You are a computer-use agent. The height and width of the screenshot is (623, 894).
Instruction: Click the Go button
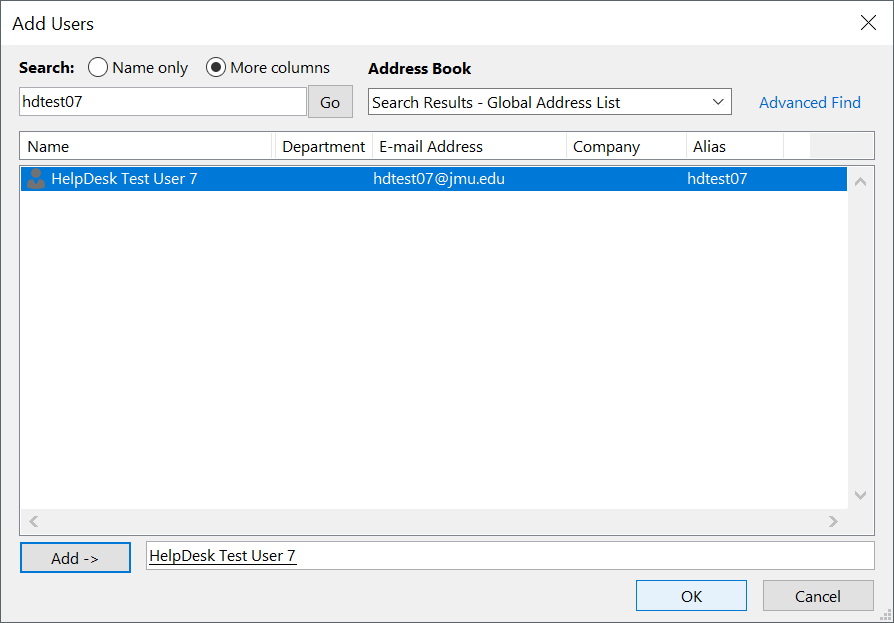[330, 102]
